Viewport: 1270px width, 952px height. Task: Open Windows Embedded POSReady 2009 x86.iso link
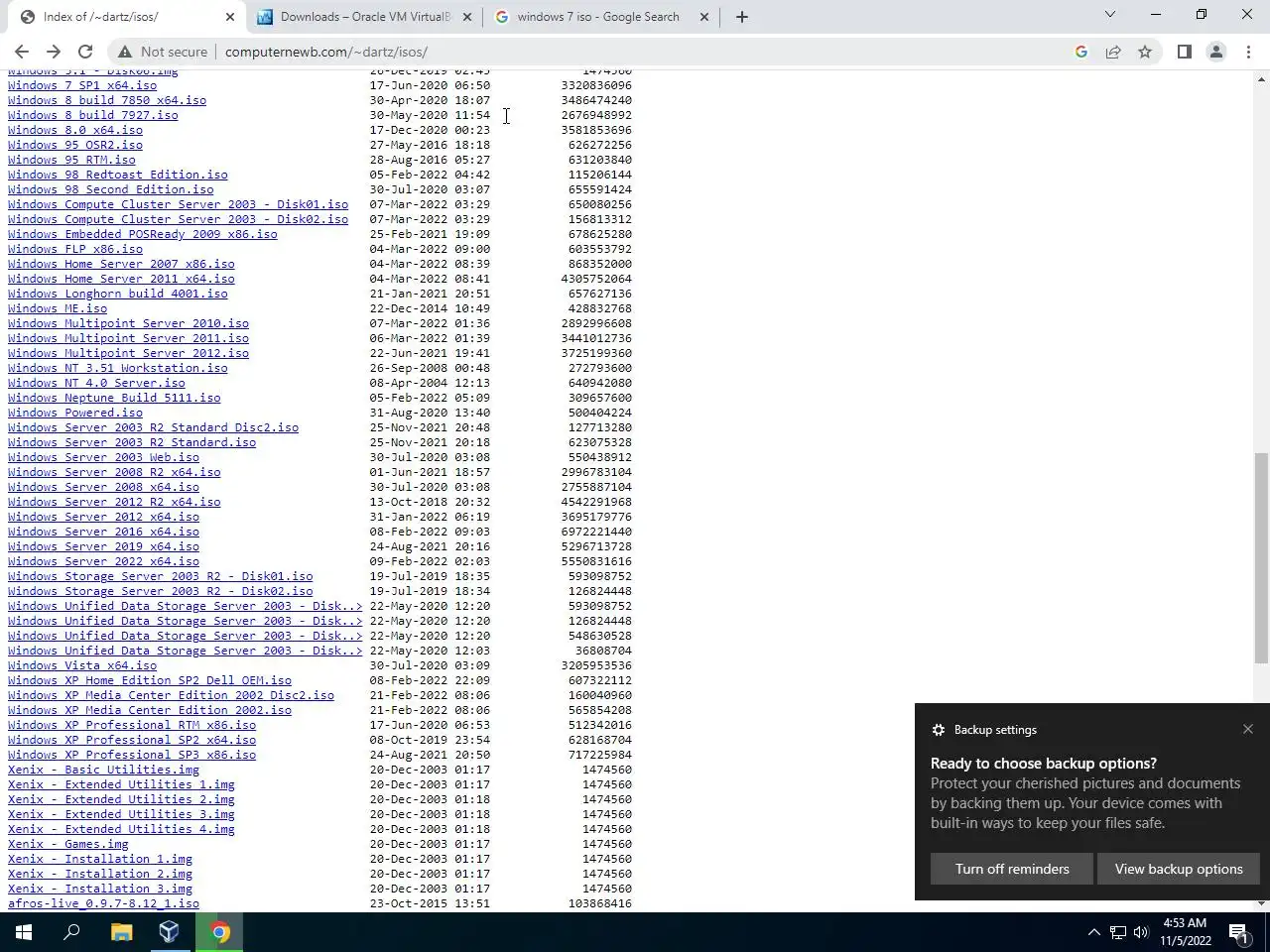click(143, 234)
